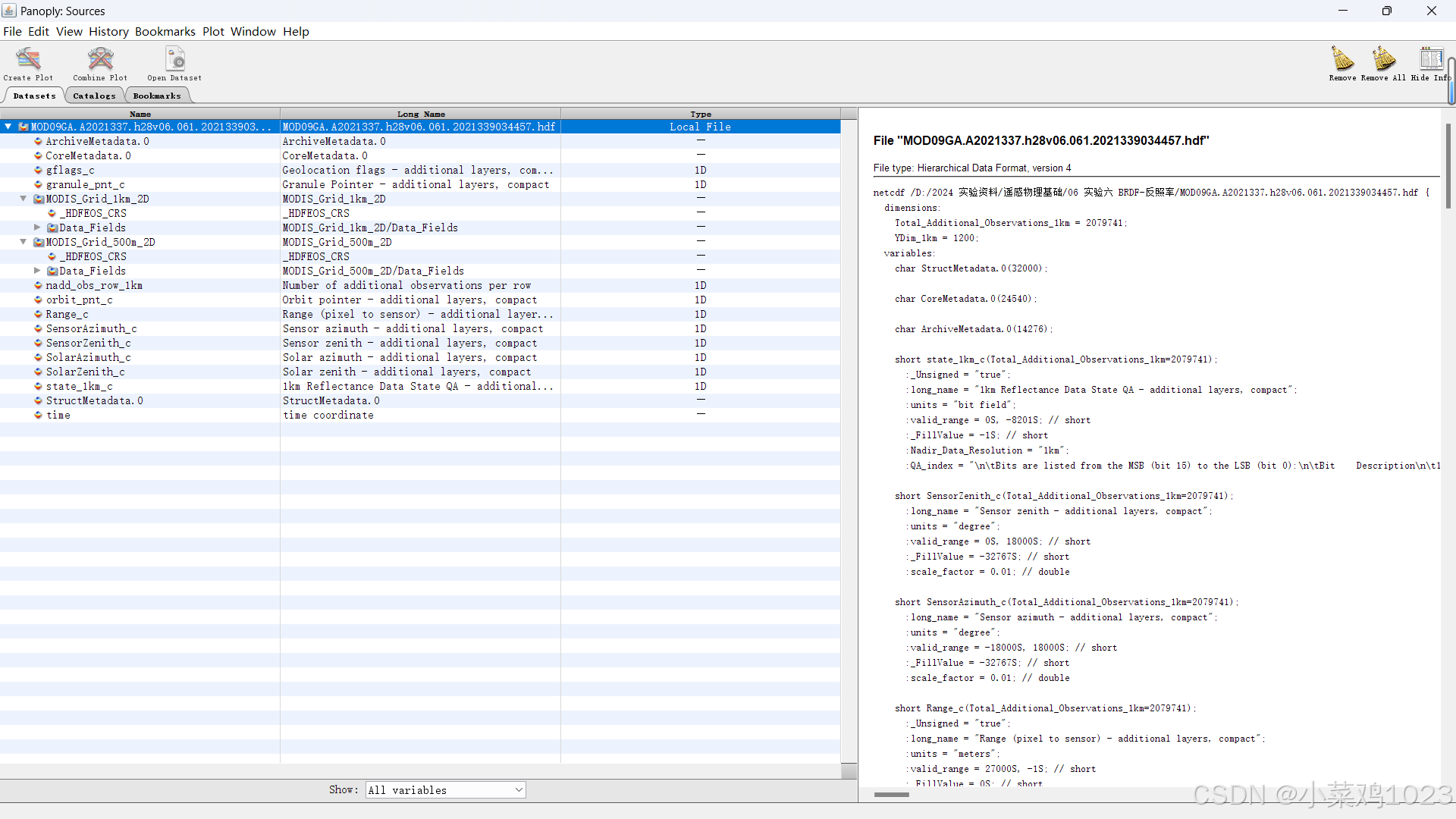Click the Remove broom icon
The image size is (1456, 819).
coord(1342,59)
